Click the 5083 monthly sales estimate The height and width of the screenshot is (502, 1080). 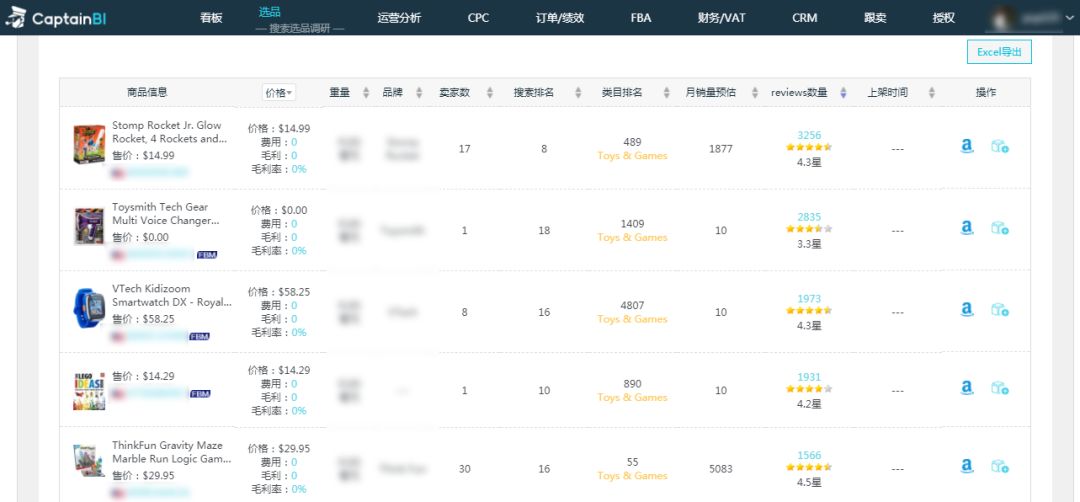(720, 469)
